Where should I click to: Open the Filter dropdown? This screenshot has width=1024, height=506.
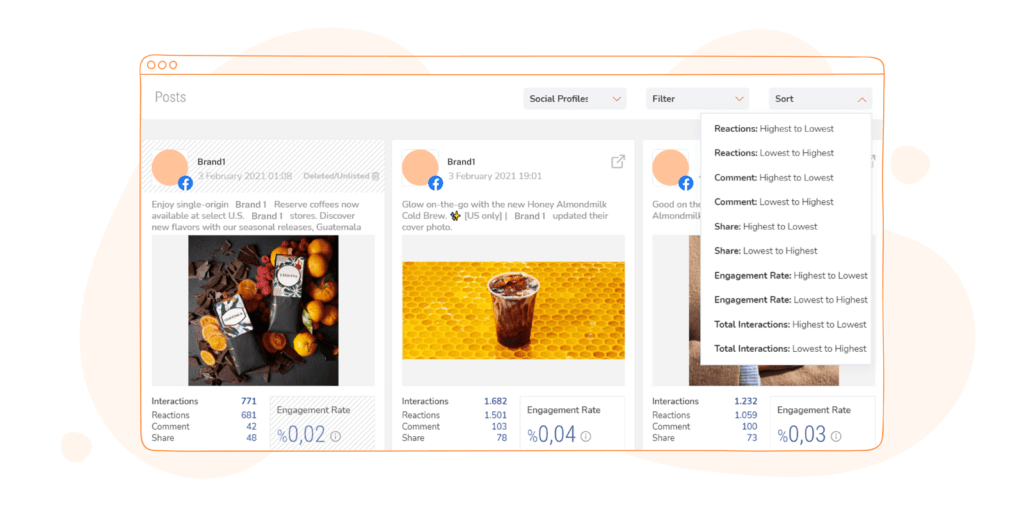tap(697, 99)
